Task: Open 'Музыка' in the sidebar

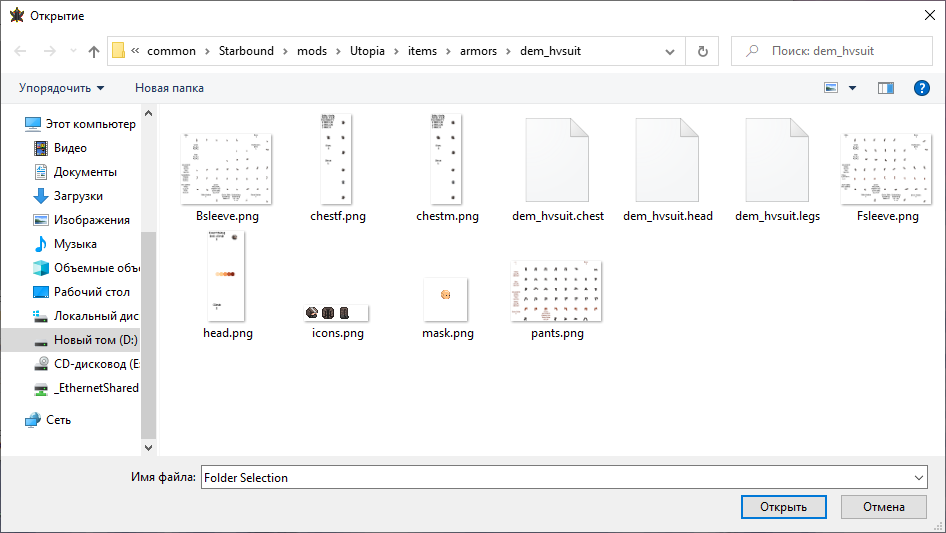Action: pos(65,244)
